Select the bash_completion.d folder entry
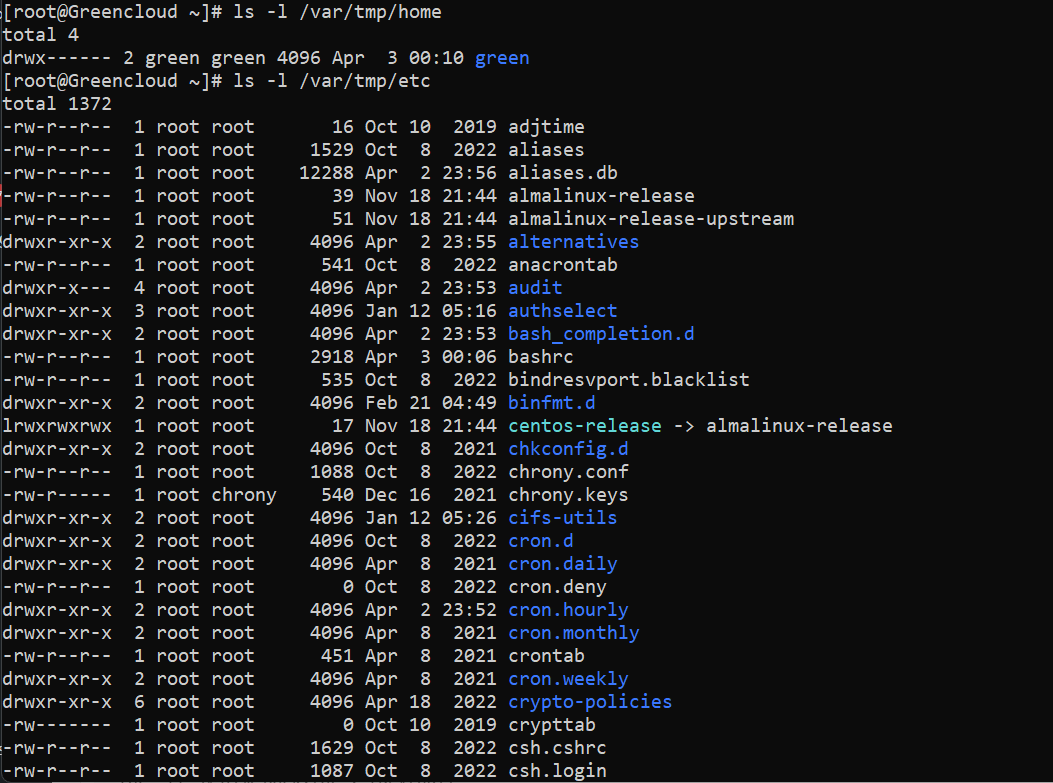Image resolution: width=1053 pixels, height=783 pixels. [x=600, y=333]
